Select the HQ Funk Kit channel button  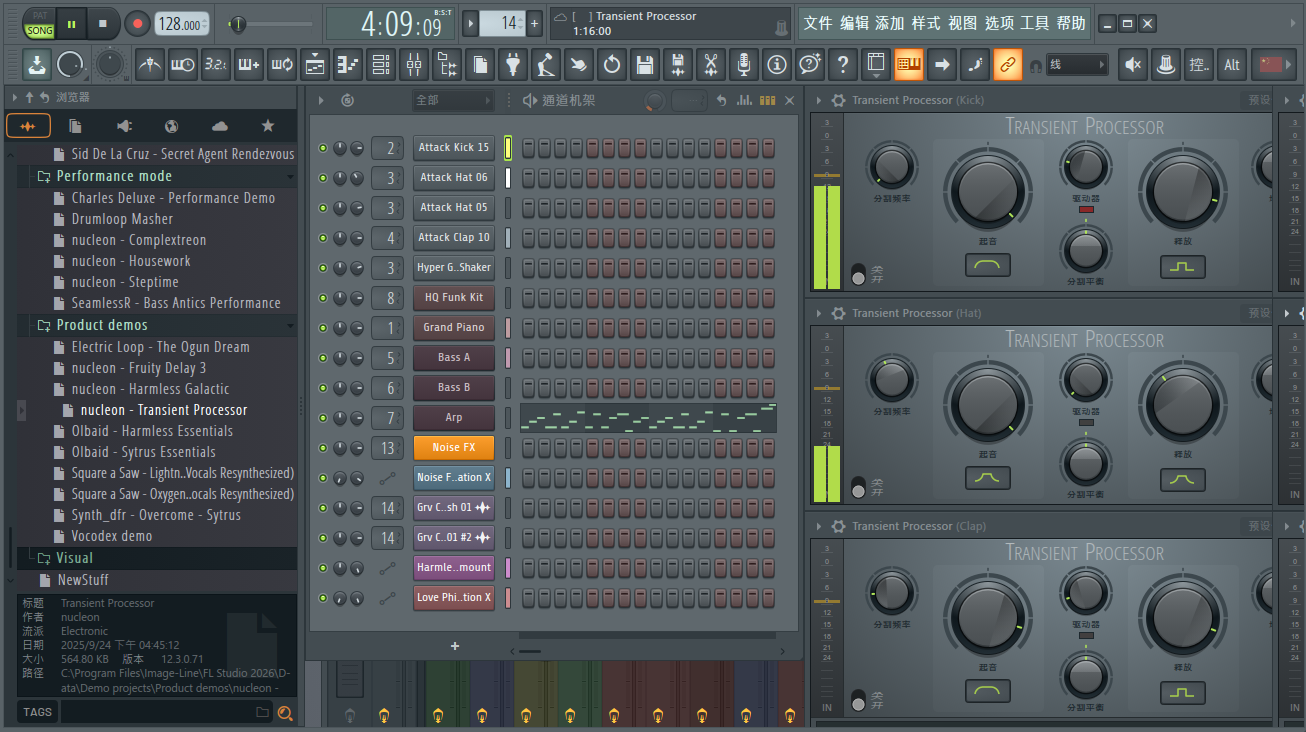coord(454,298)
